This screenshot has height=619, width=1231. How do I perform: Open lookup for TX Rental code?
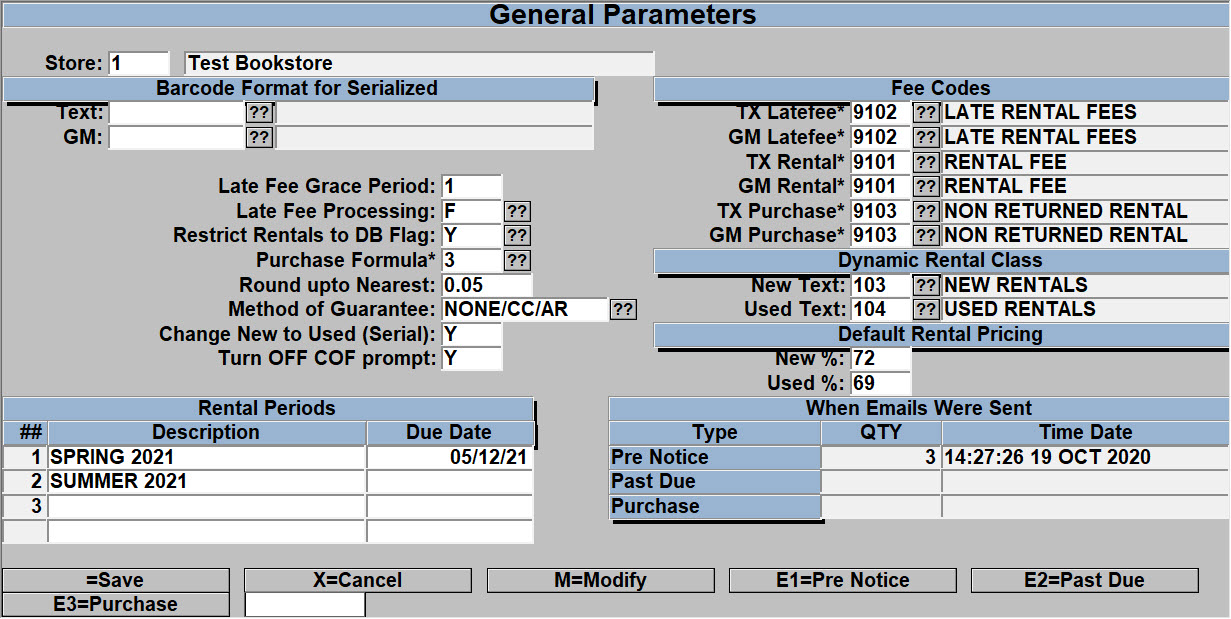[x=927, y=162]
